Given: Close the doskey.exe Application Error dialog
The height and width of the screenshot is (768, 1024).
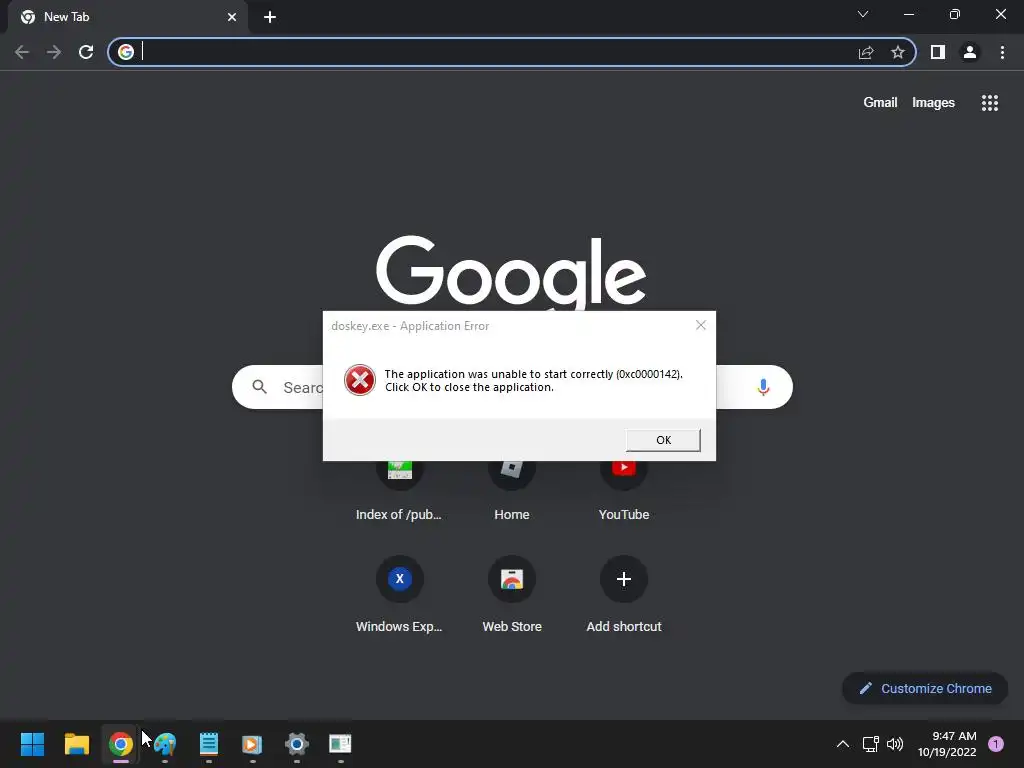Looking at the screenshot, I should click(x=701, y=325).
